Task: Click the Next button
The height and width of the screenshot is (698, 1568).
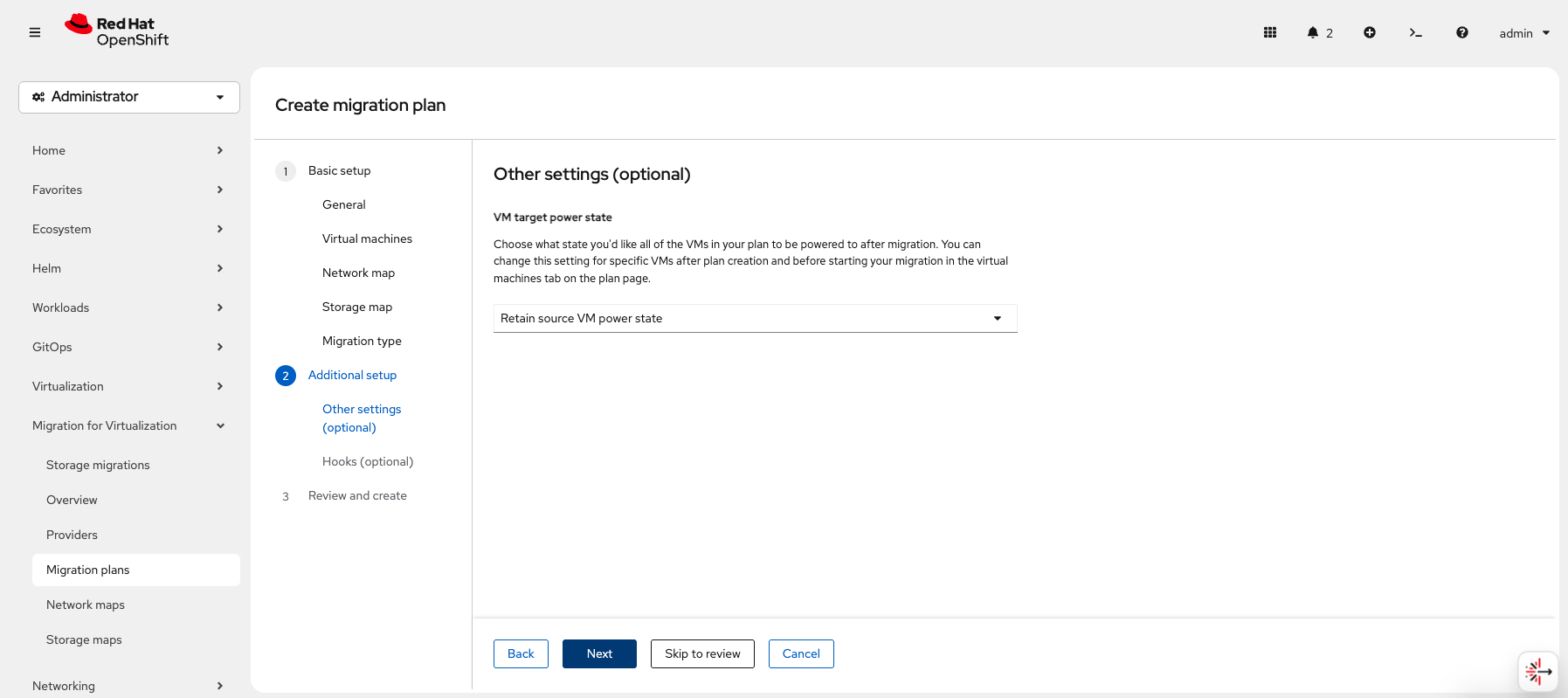Action: [x=599, y=653]
